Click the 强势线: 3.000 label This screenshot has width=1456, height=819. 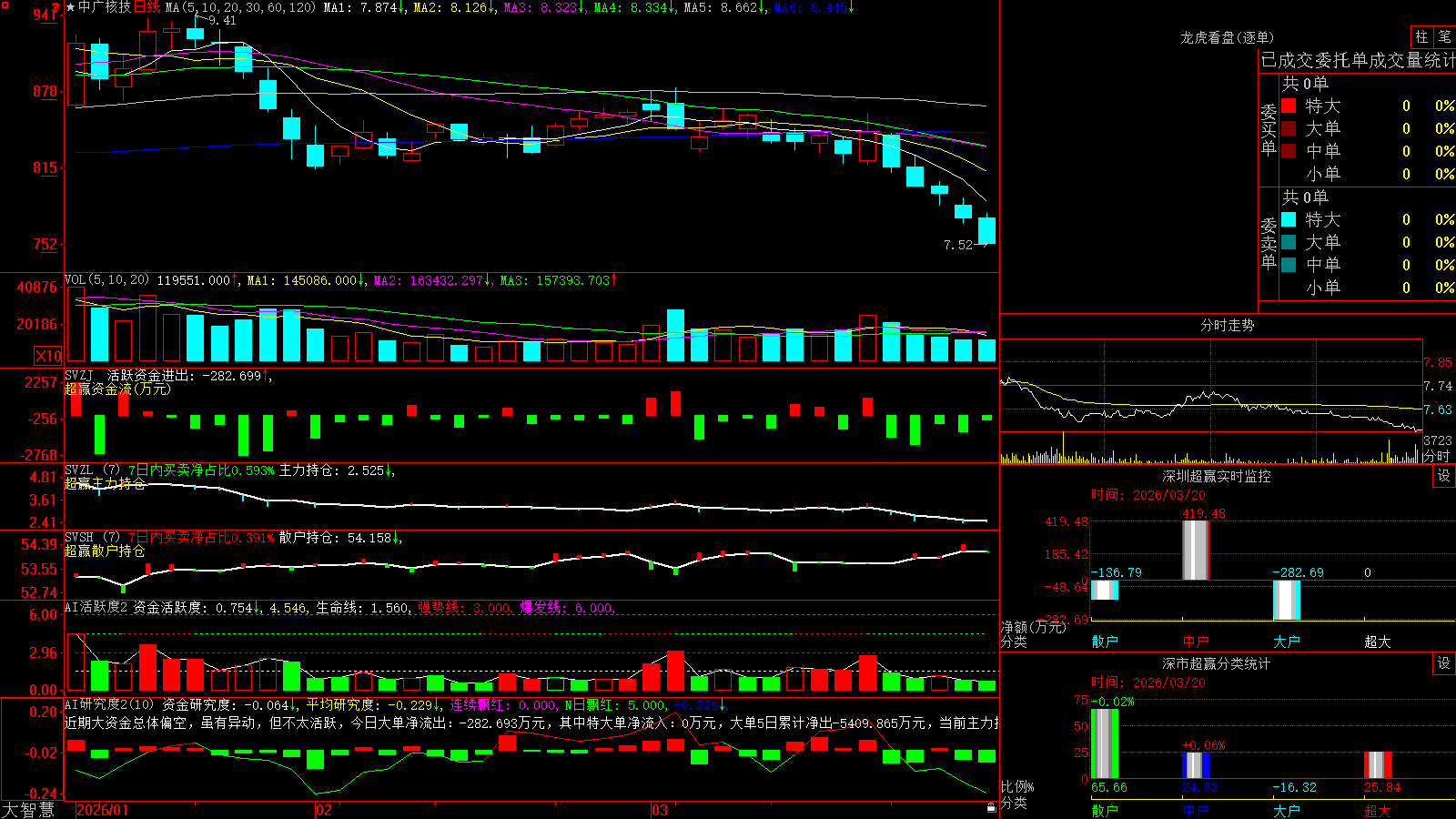[x=464, y=608]
